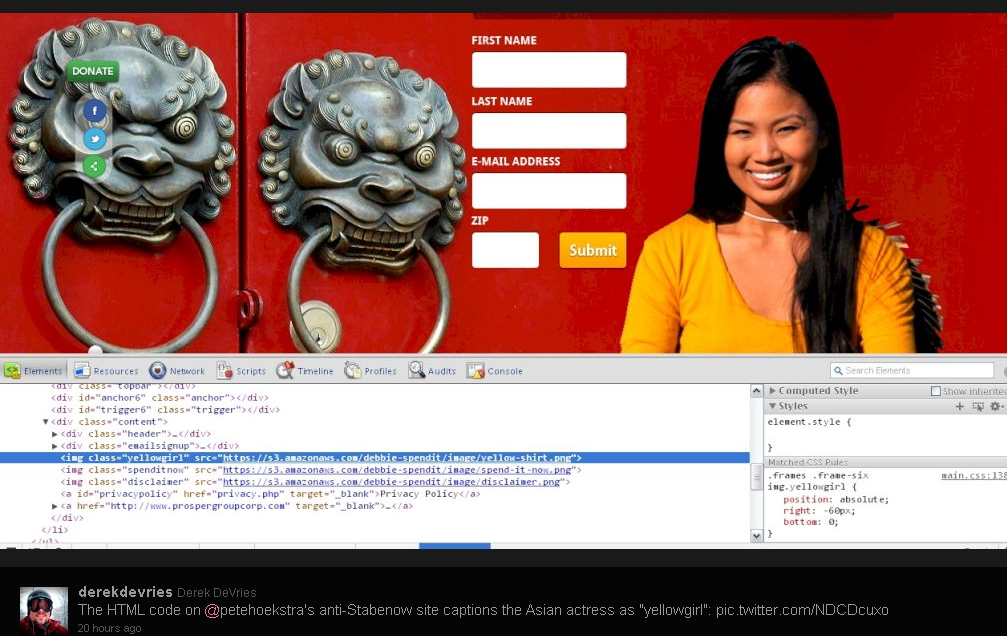The width and height of the screenshot is (1007, 636).
Task: Enable the Show inherited checkbox
Action: pos(936,391)
